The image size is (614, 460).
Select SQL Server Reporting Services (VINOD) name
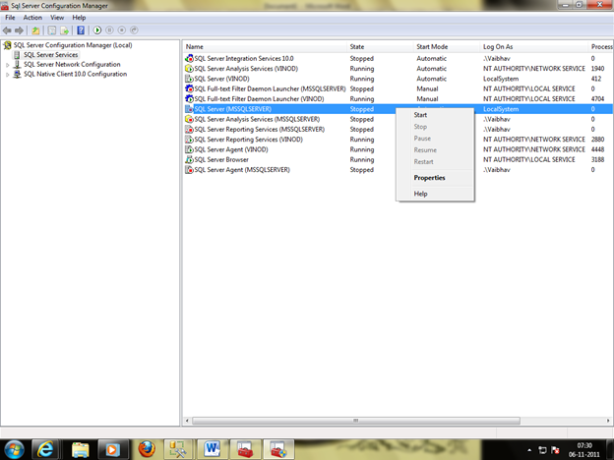[248, 139]
